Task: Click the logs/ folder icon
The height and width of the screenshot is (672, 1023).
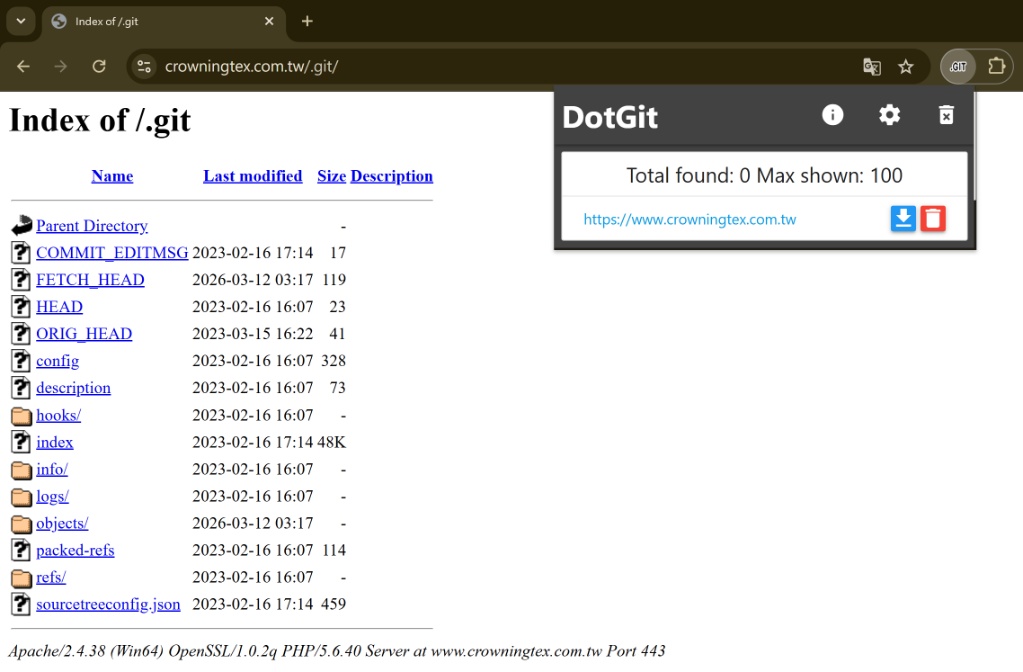Action: (x=21, y=496)
